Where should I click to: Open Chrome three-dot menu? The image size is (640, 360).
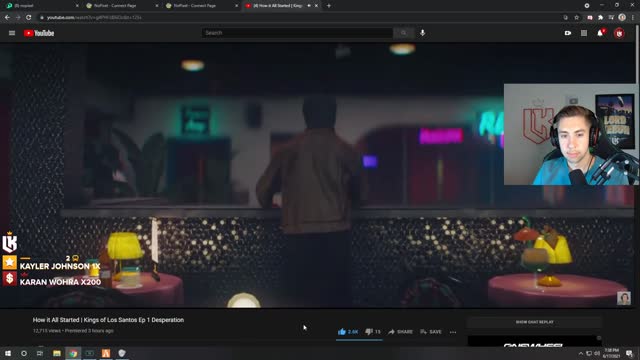pos(633,18)
